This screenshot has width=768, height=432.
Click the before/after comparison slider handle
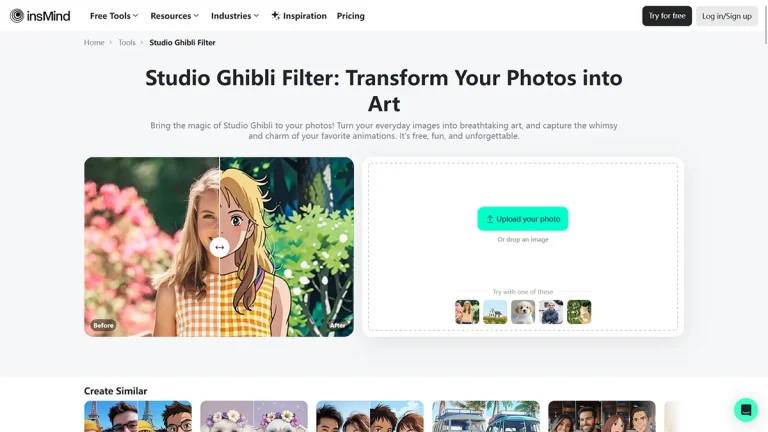(x=219, y=247)
